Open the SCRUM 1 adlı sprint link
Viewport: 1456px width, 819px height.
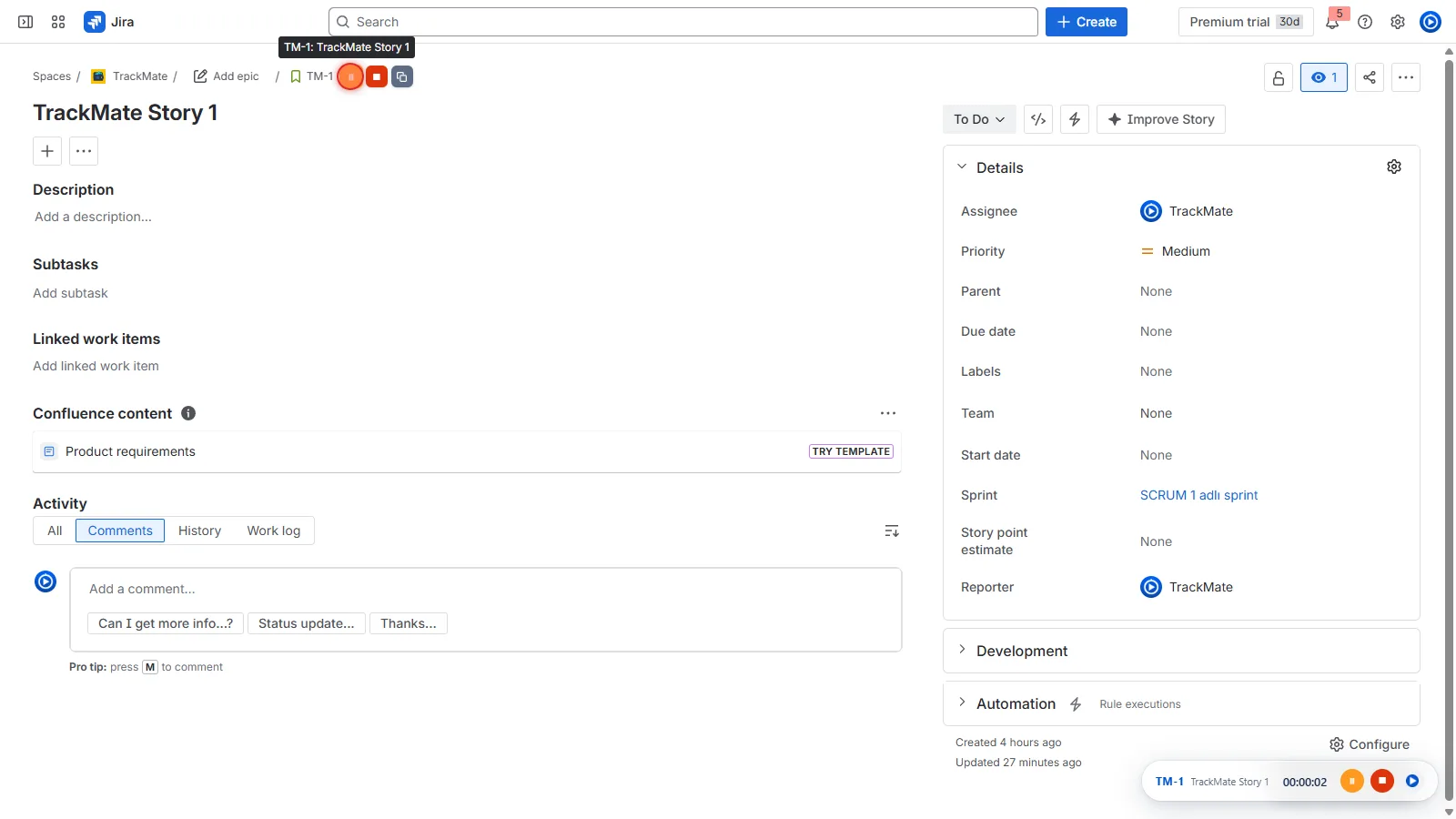(x=1198, y=495)
